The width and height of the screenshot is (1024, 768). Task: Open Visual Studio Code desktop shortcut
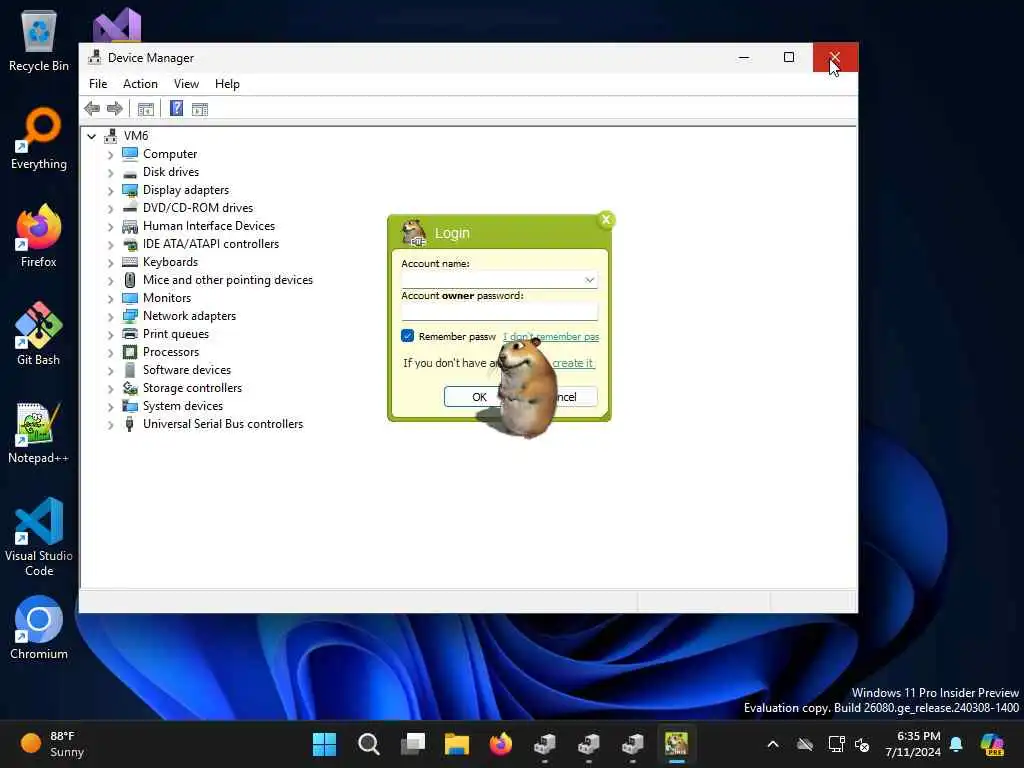[x=39, y=537]
